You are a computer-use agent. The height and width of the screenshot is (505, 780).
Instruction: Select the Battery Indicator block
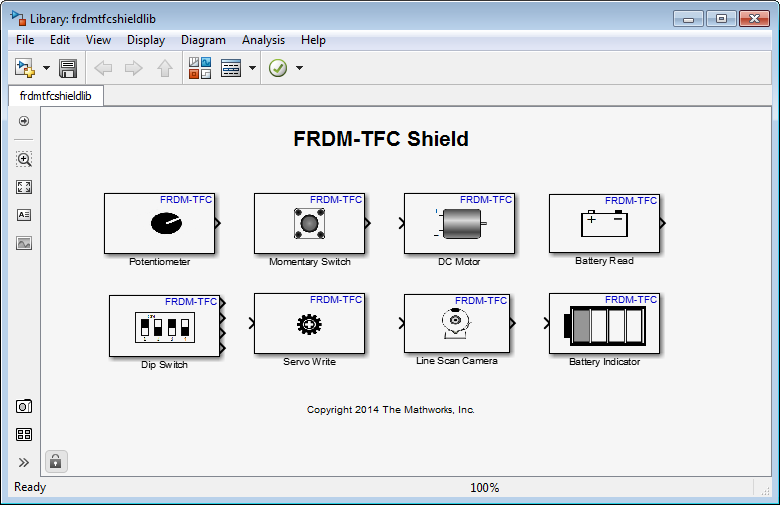click(604, 323)
